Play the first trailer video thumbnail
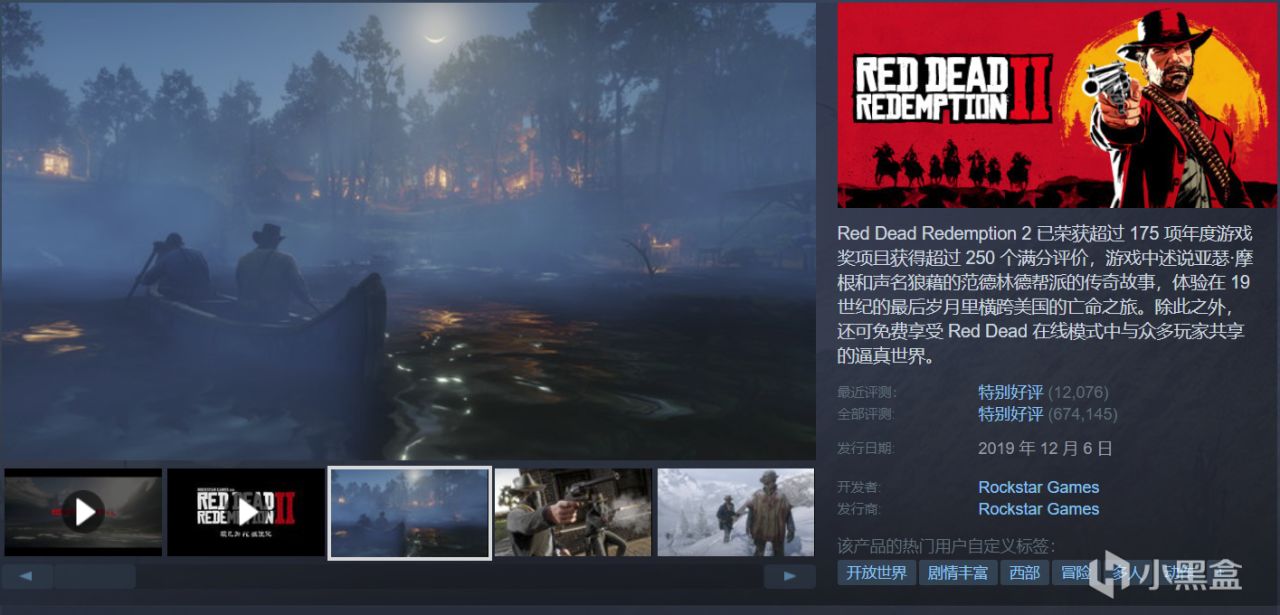Screen dimensions: 1280x615 tap(82, 512)
